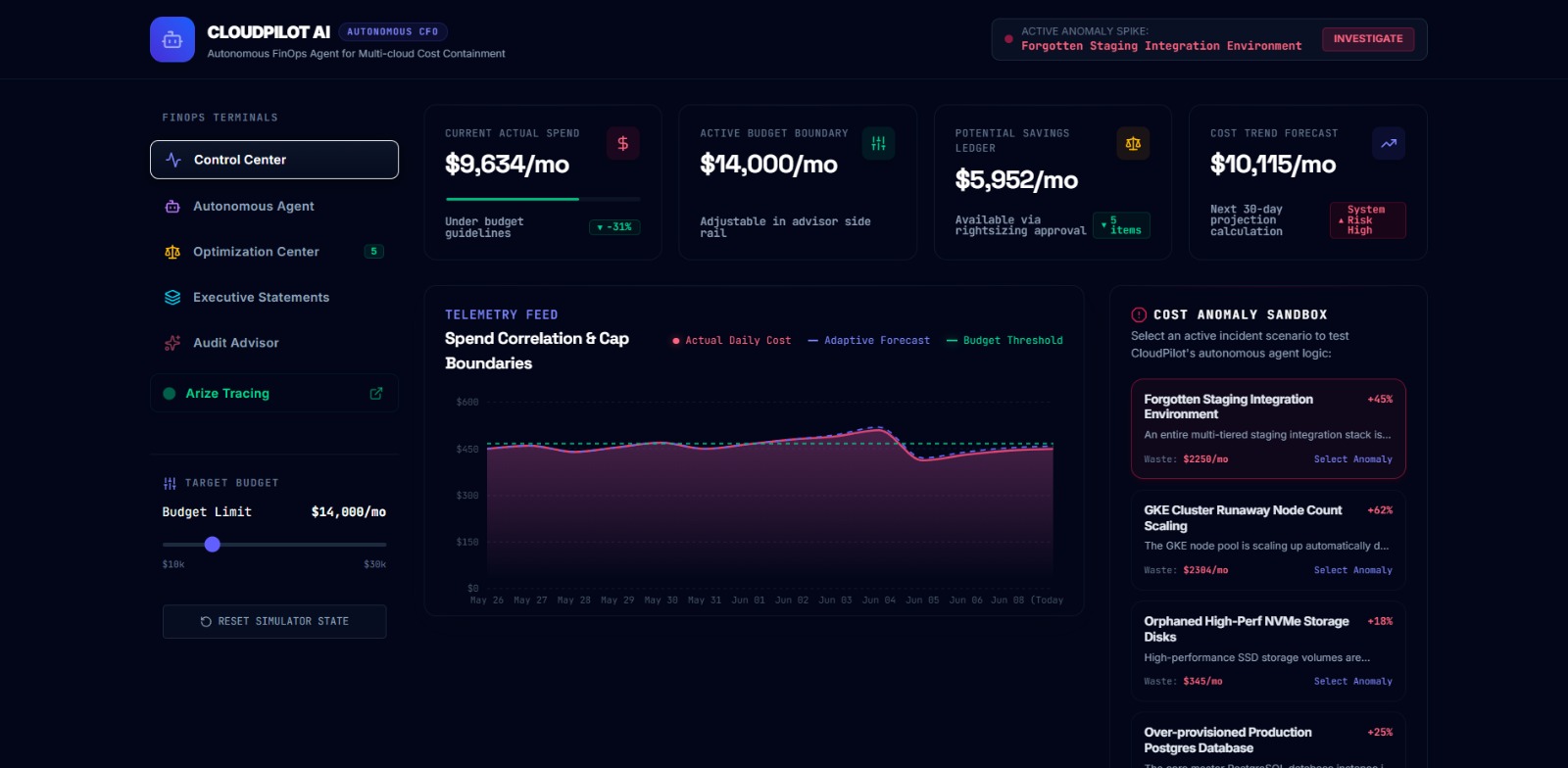1568x768 pixels.
Task: Click the trend arrow icon on Cost Trend Forecast
Action: tap(1389, 143)
